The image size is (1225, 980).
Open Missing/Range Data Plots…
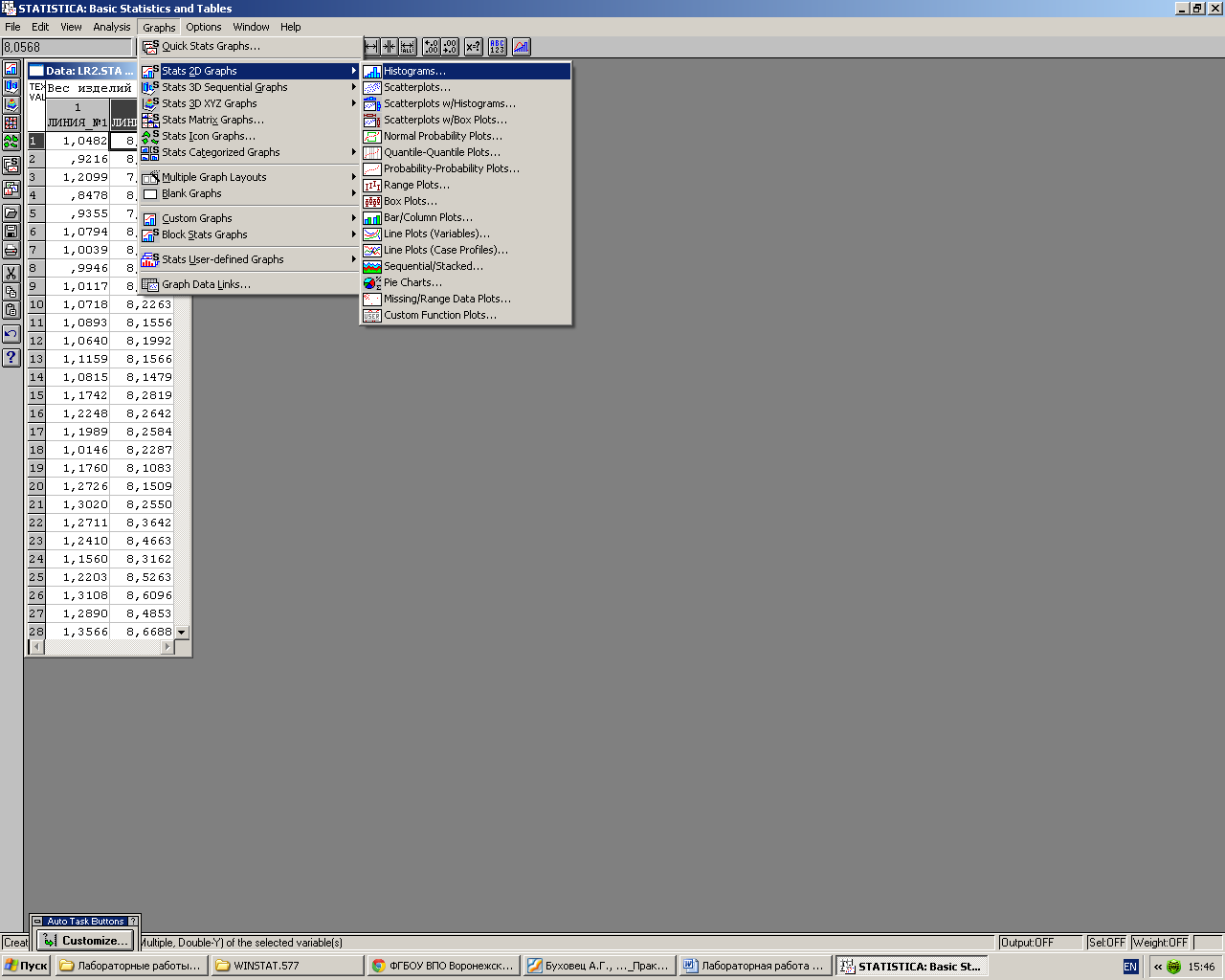[x=466, y=299]
